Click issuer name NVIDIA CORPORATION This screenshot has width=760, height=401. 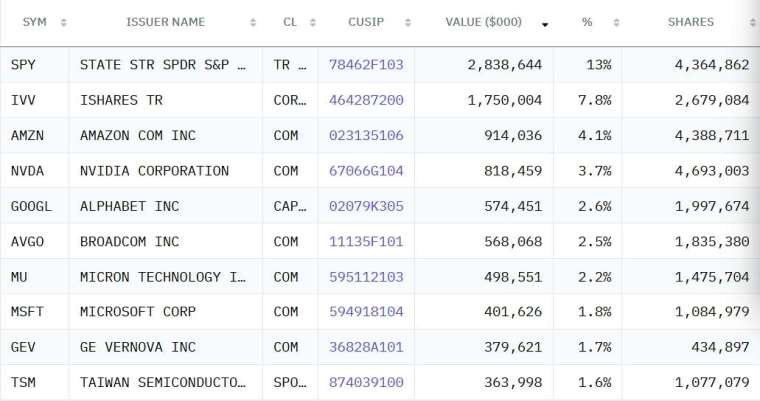pyautogui.click(x=154, y=171)
